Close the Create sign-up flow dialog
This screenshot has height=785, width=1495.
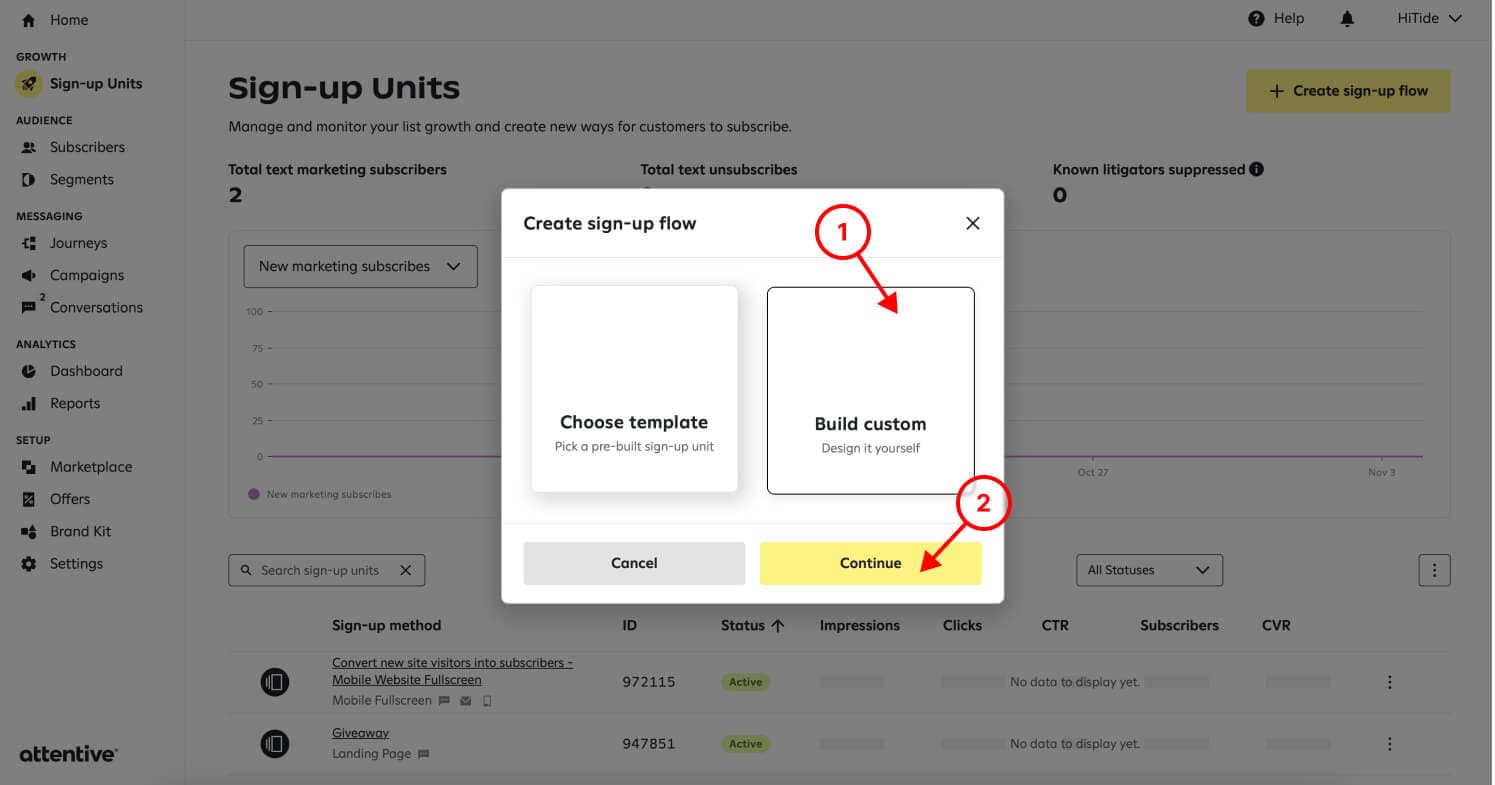click(972, 223)
